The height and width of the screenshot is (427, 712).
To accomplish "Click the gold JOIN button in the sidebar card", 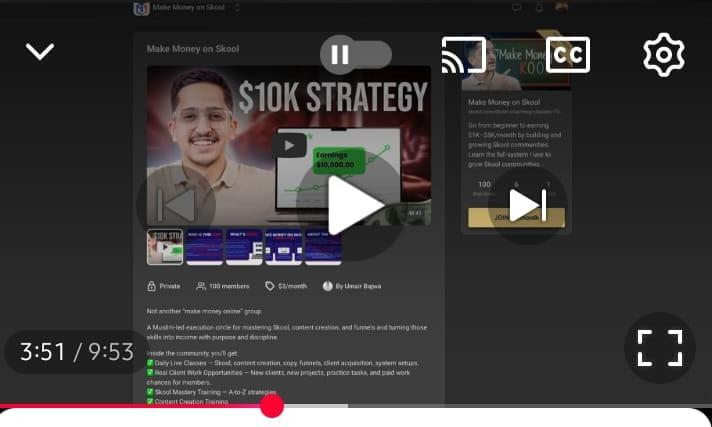I will coord(516,218).
